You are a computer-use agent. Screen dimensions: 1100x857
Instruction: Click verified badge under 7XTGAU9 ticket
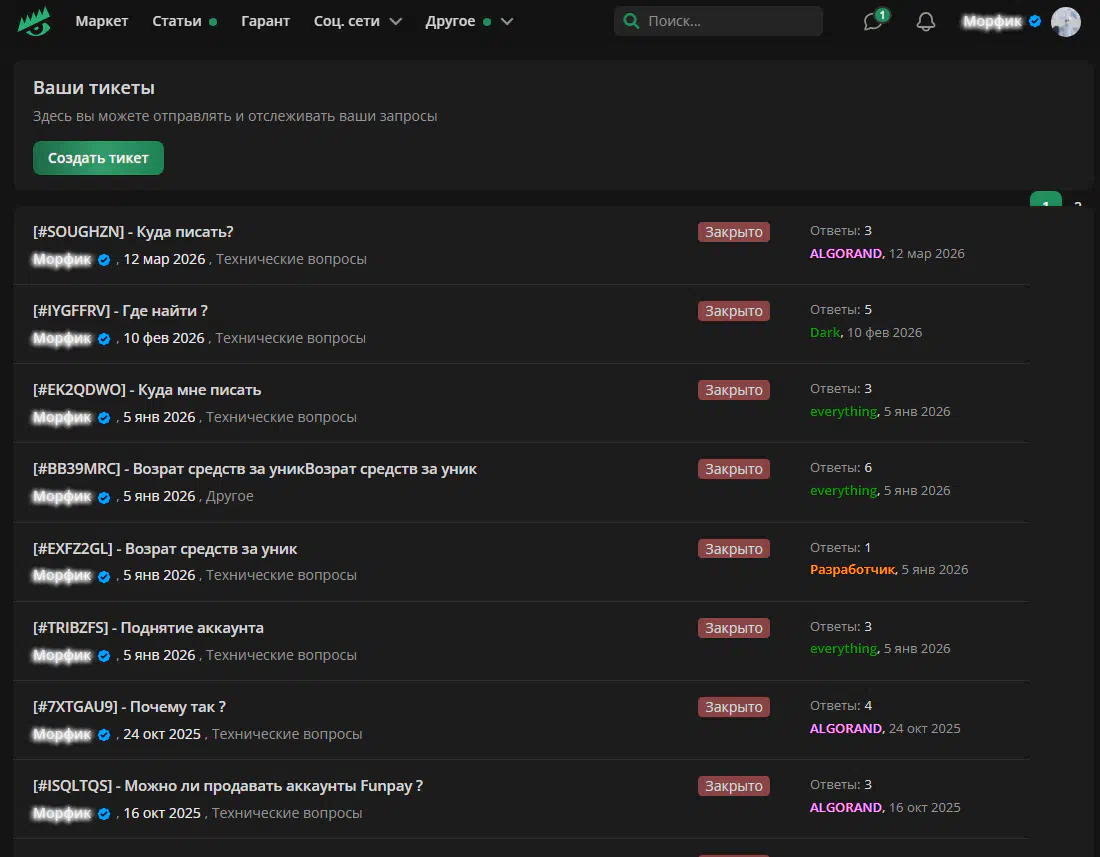[x=103, y=735]
